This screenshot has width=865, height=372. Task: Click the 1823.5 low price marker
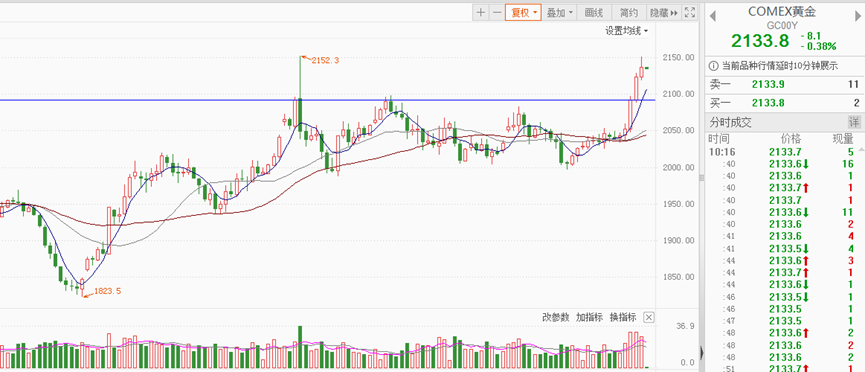click(108, 291)
